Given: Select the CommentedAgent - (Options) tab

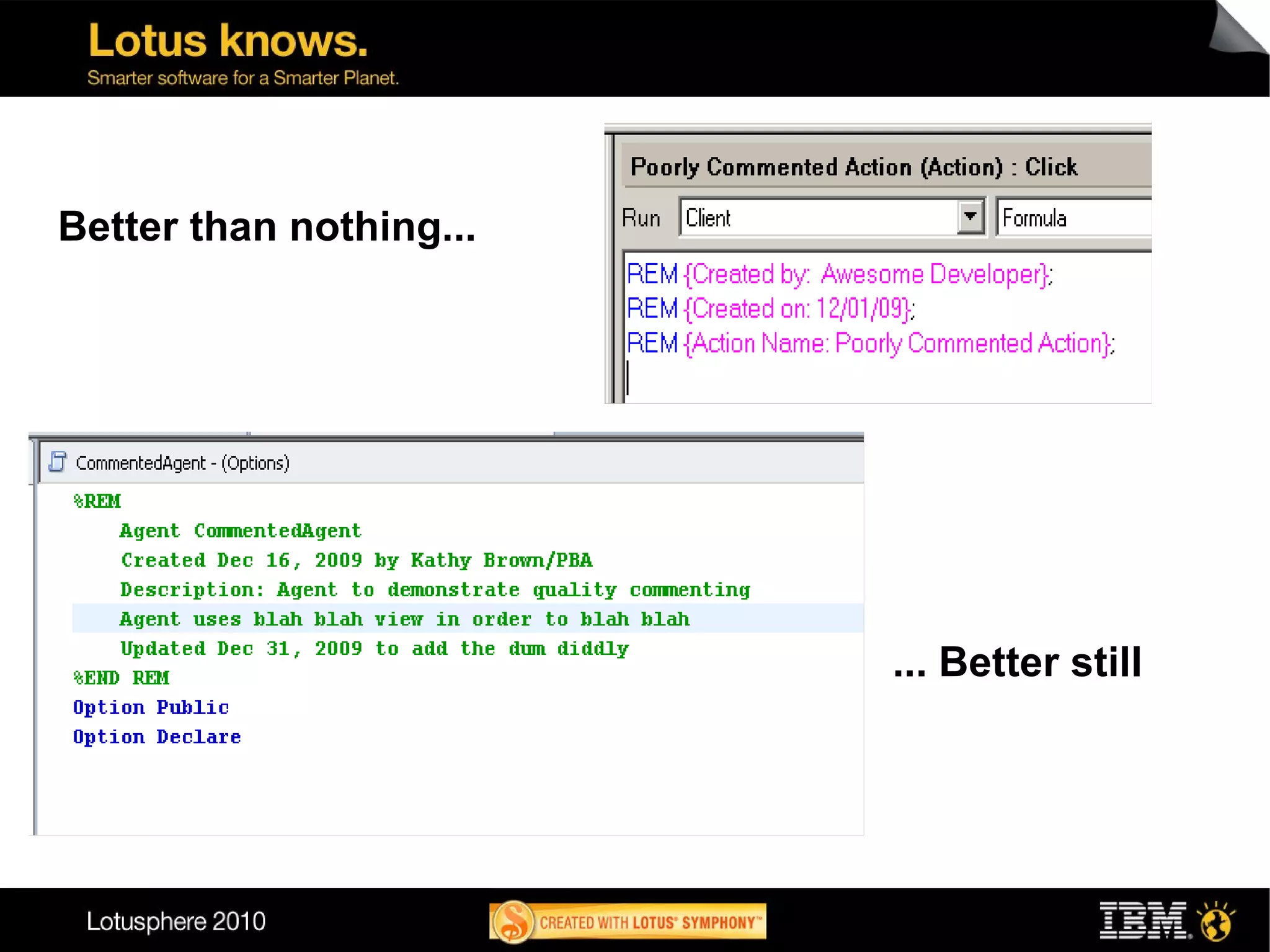Looking at the screenshot, I should point(182,463).
